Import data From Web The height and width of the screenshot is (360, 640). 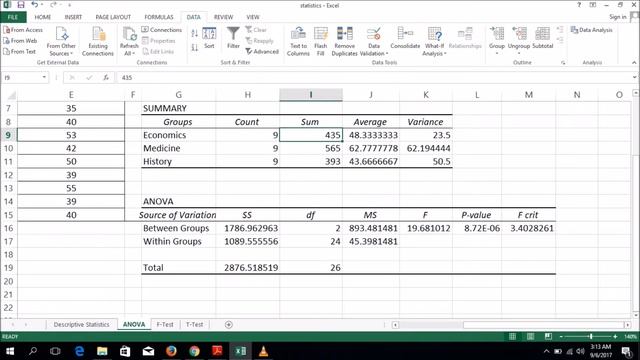click(x=20, y=41)
